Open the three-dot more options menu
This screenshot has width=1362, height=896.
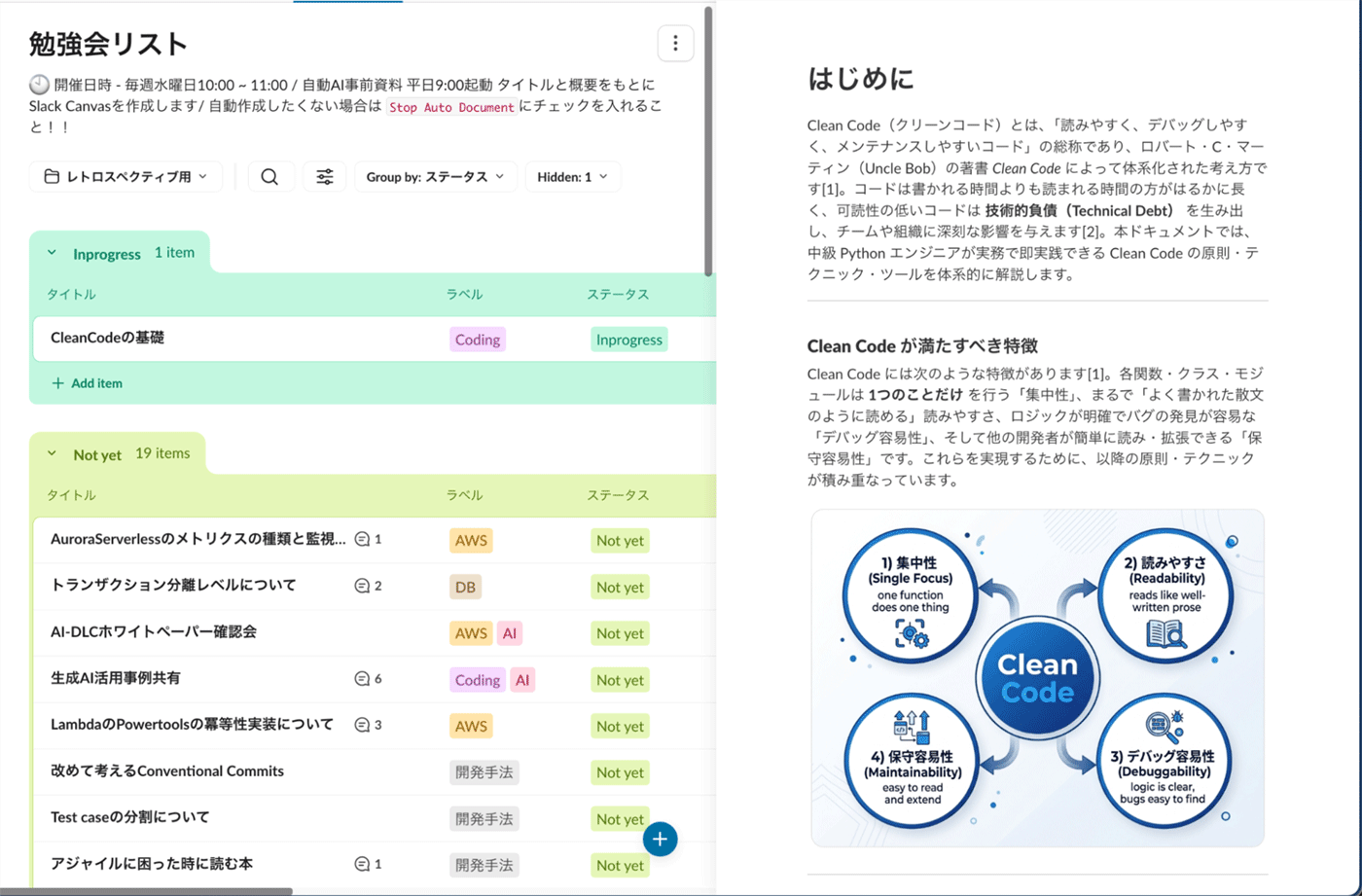(x=675, y=43)
